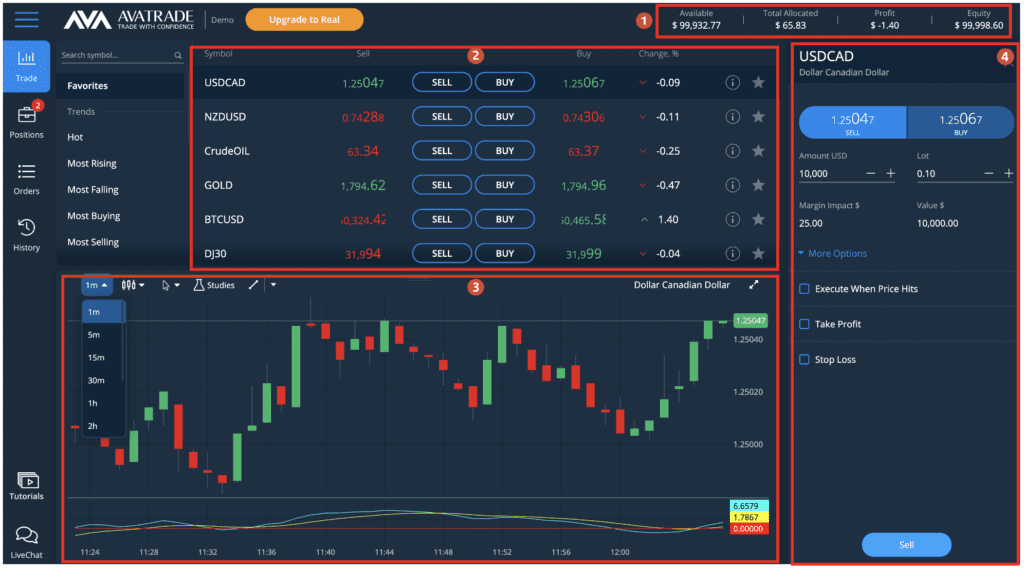The height and width of the screenshot is (570, 1024).
Task: Toggle the favorite star for USDCAD
Action: [758, 82]
